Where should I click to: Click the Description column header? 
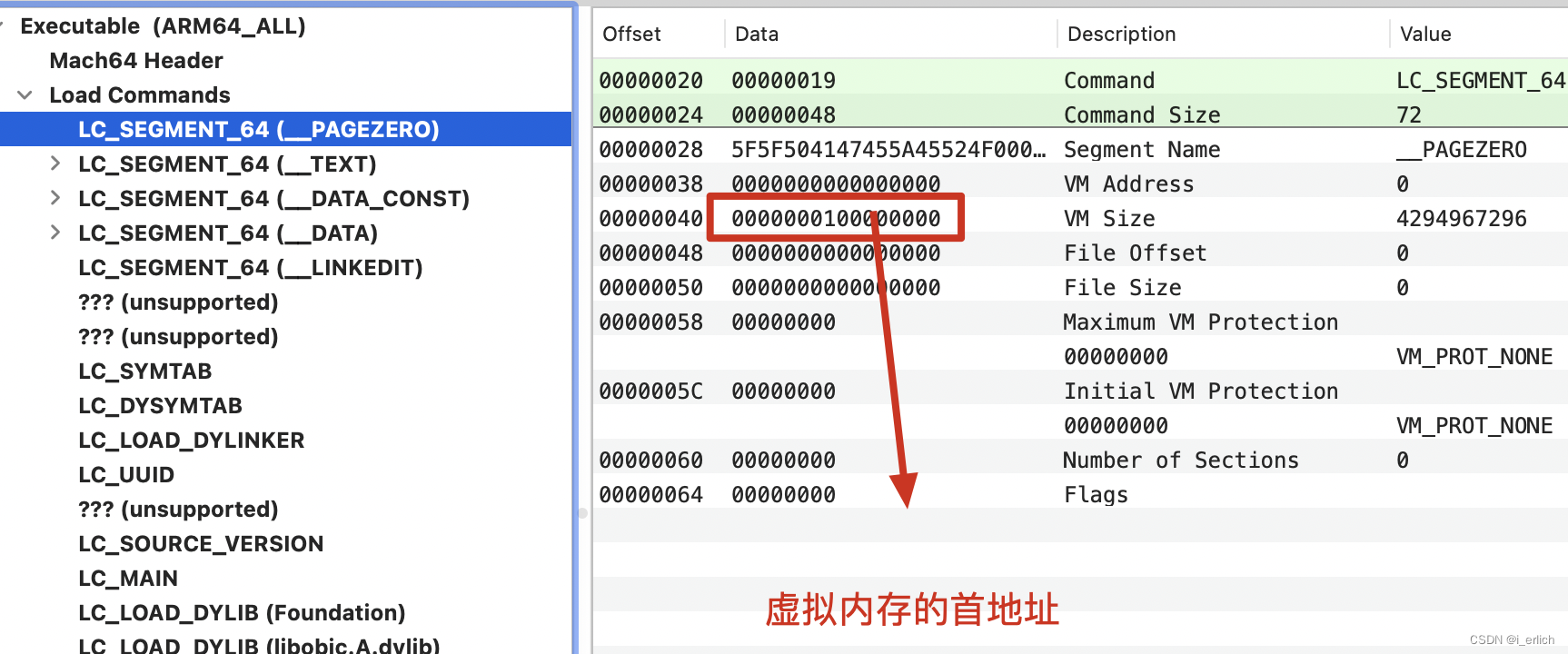(1122, 35)
